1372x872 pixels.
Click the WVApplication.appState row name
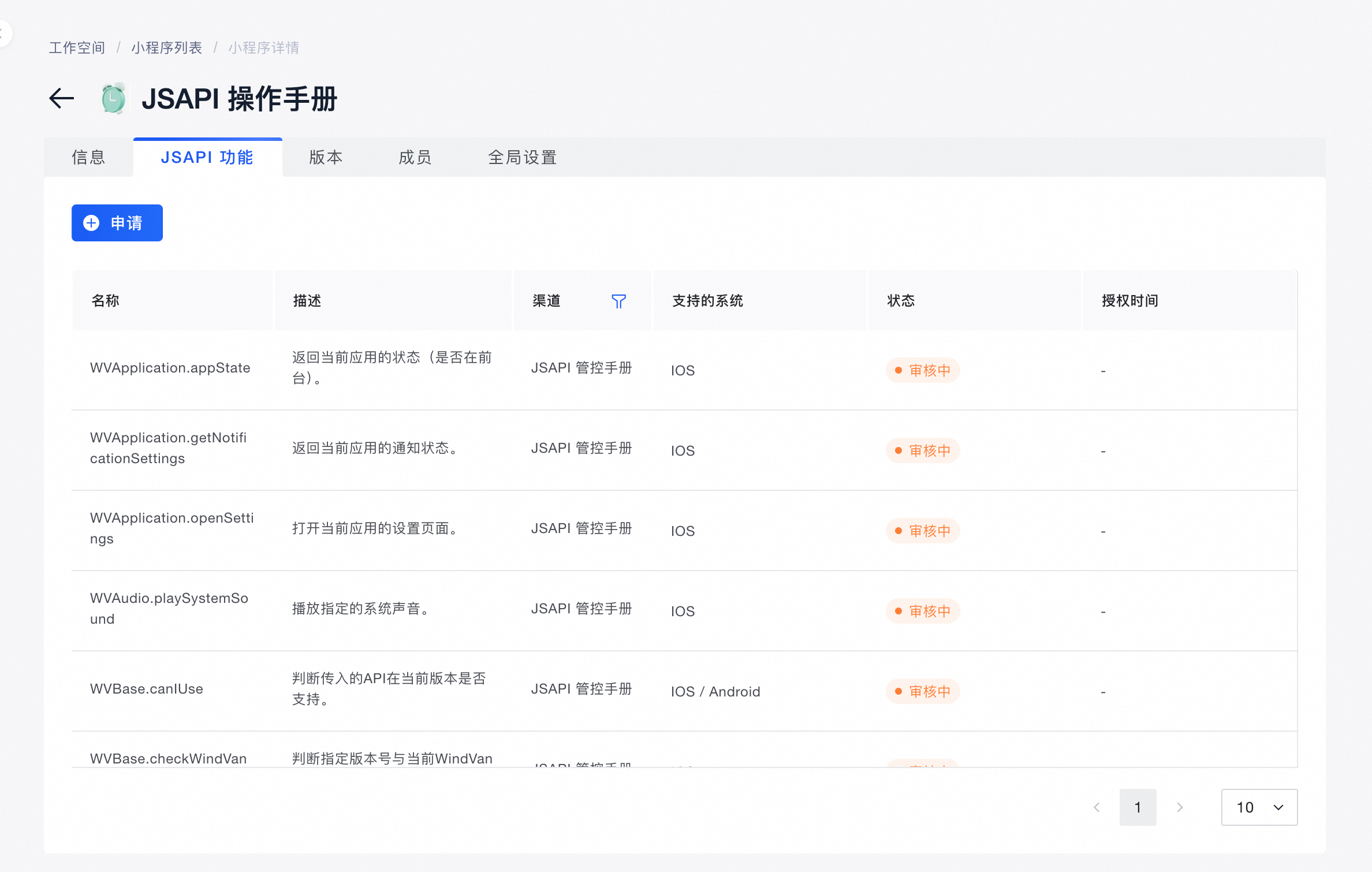tap(170, 368)
